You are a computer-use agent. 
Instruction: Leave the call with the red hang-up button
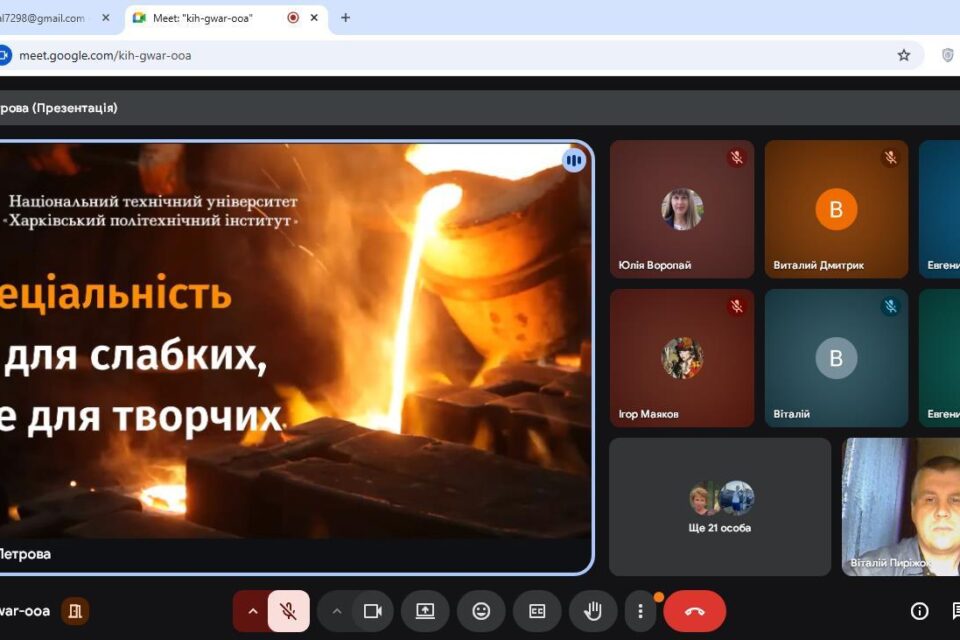pos(695,611)
